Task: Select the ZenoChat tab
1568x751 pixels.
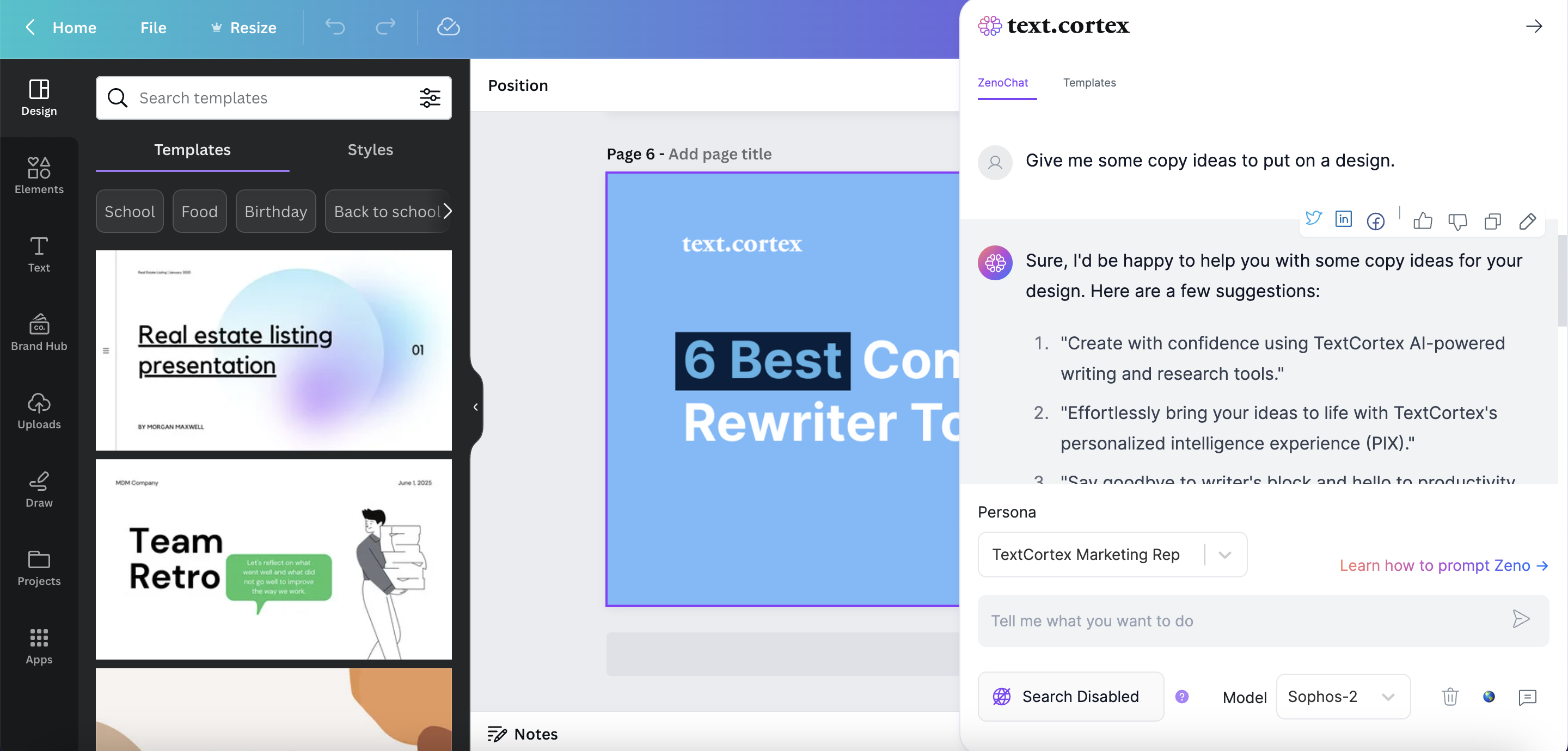Action: pyautogui.click(x=1002, y=83)
